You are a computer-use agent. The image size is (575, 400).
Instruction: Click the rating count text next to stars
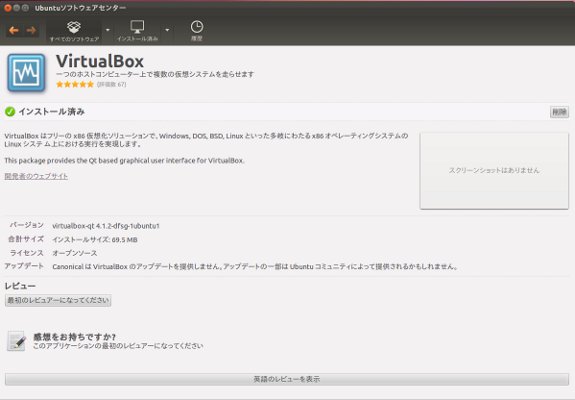[x=111, y=84]
